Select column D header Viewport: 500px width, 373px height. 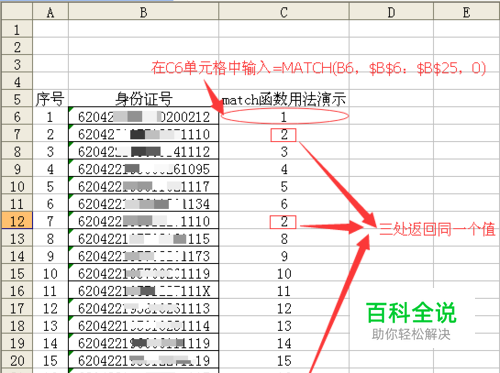click(x=391, y=12)
